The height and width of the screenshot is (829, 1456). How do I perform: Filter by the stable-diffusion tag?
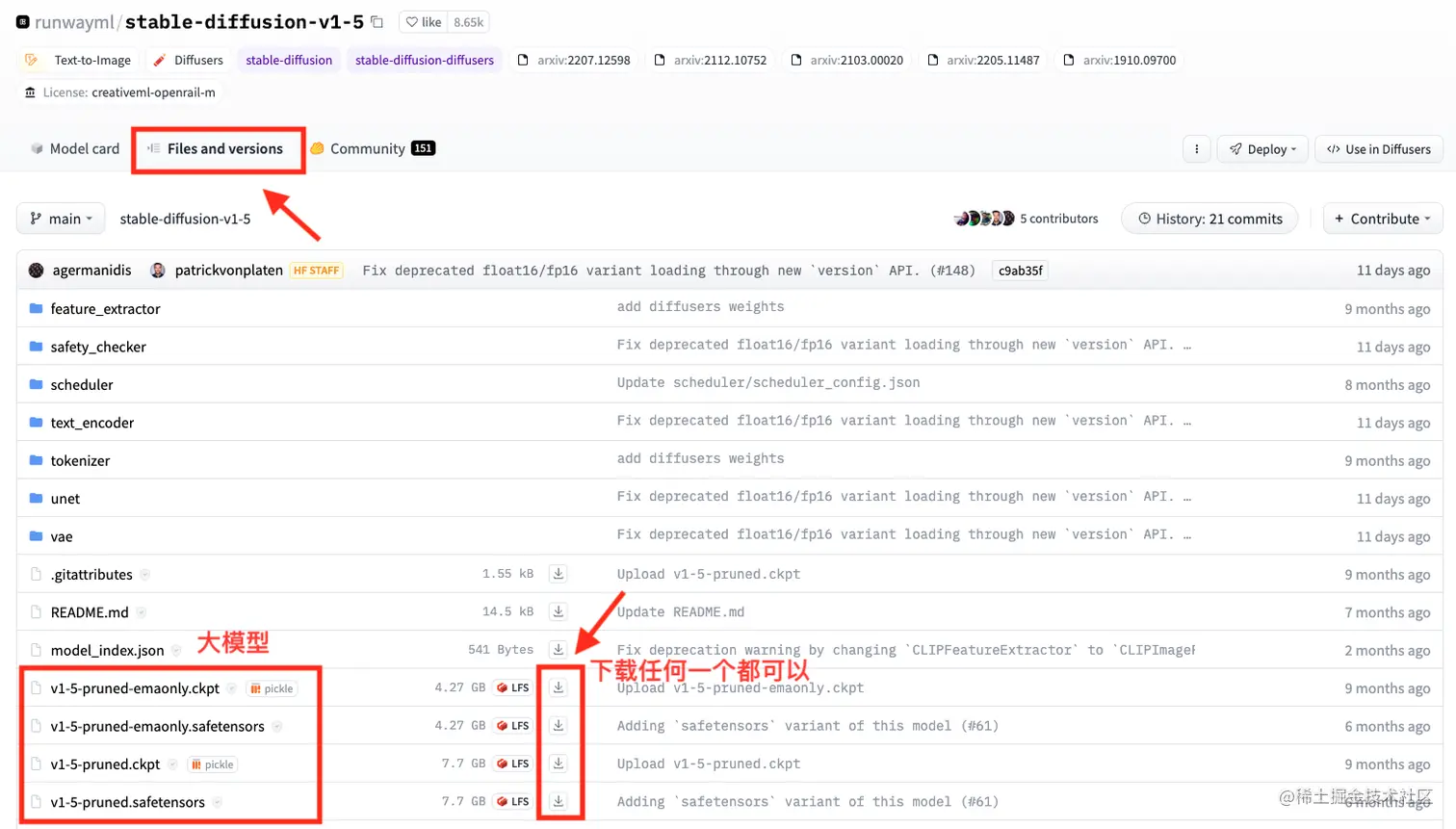(289, 60)
